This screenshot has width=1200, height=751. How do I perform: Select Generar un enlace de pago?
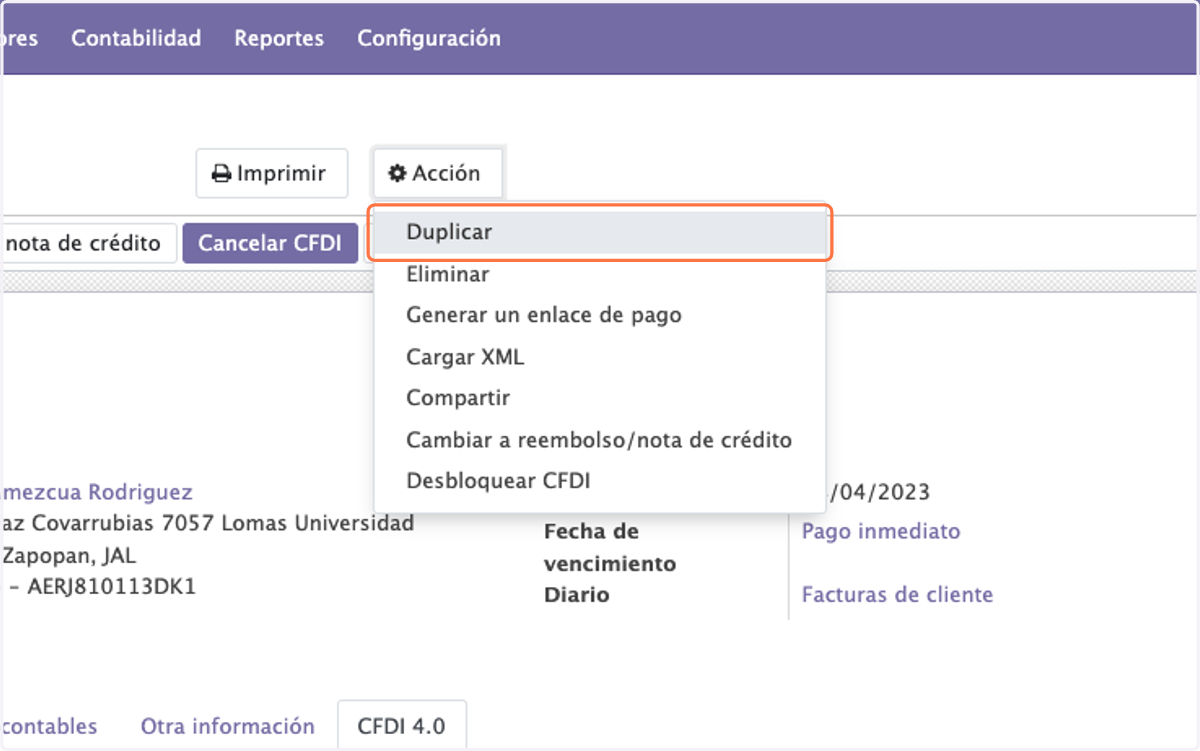point(599,315)
